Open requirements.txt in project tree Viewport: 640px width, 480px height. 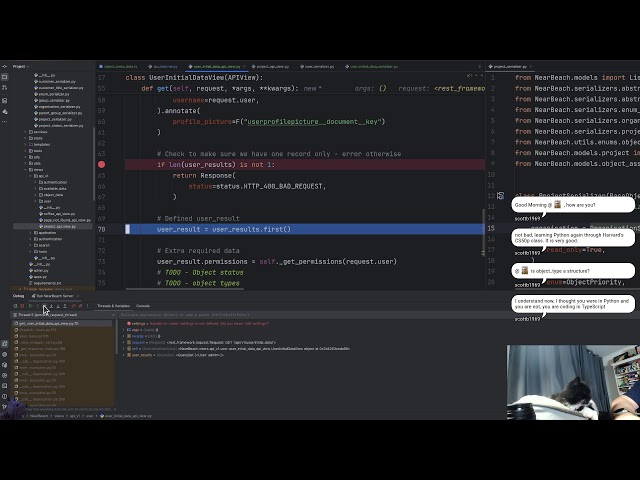click(45, 283)
